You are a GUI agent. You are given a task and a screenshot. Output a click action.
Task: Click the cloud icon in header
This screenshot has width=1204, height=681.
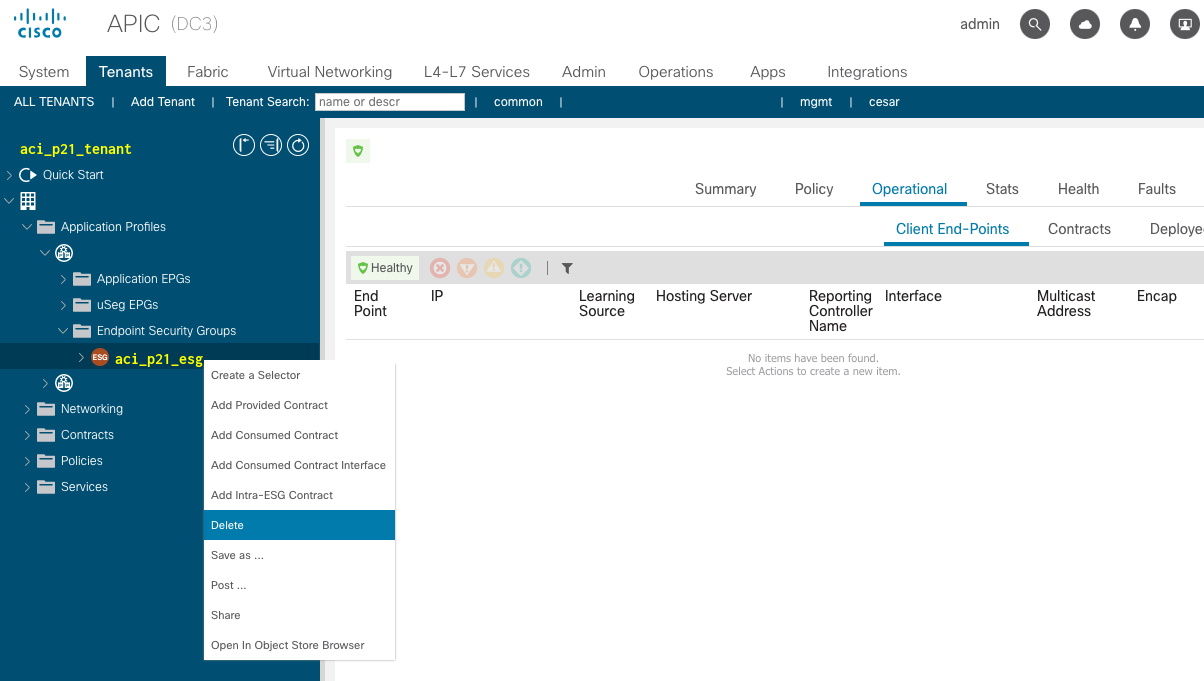1085,25
